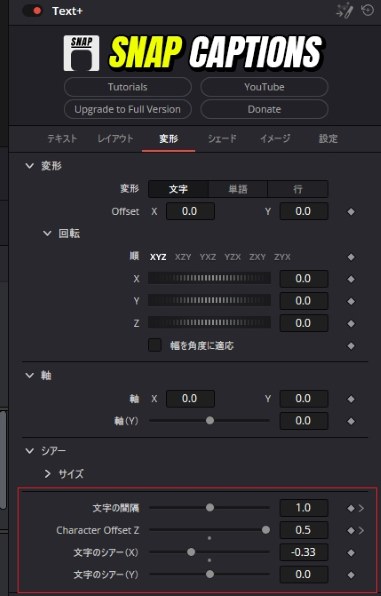Image resolution: width=381 pixels, height=596 pixels.
Task: Select 行 transform mode
Action: [x=298, y=189]
